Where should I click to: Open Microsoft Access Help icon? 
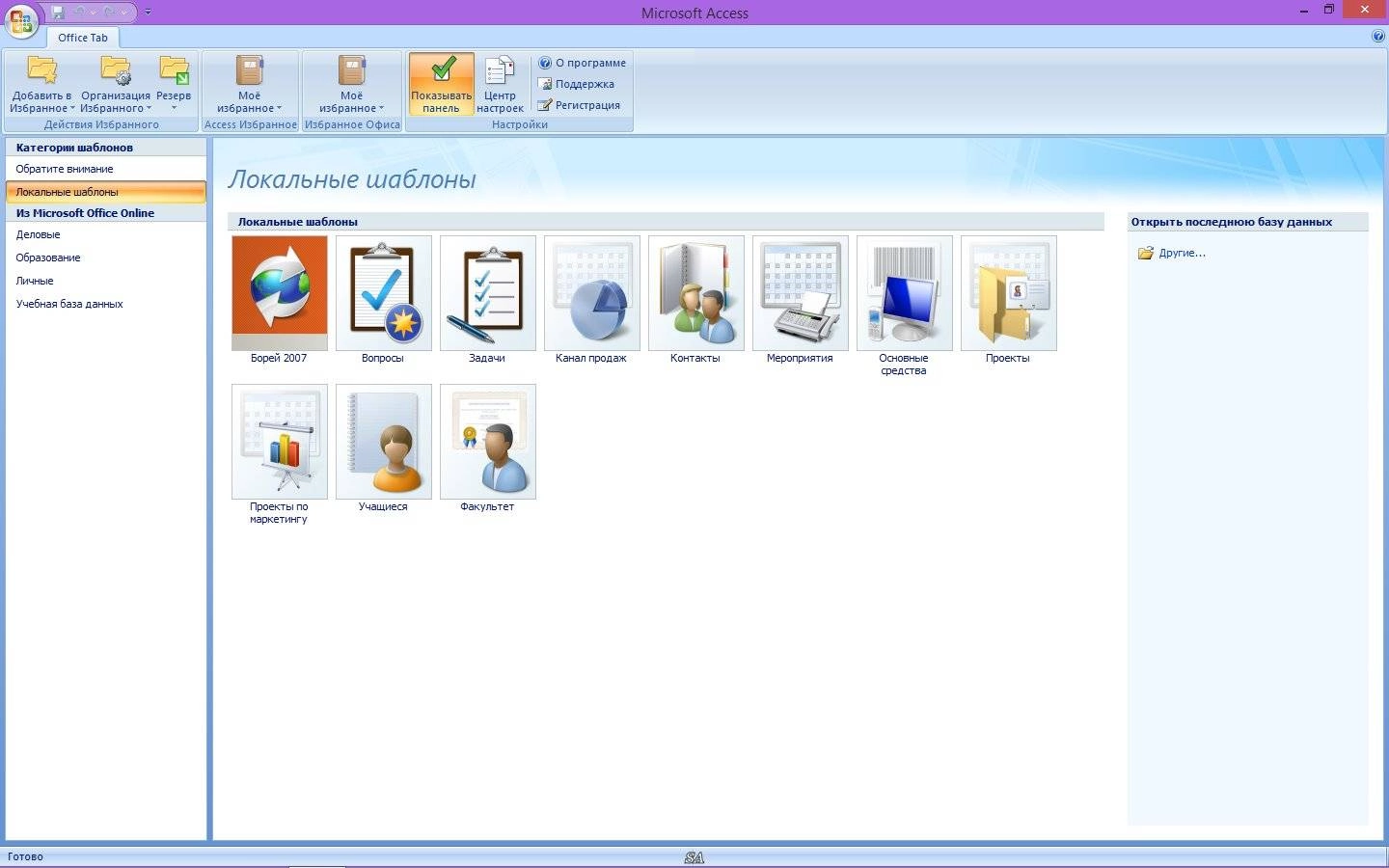coord(1377,36)
